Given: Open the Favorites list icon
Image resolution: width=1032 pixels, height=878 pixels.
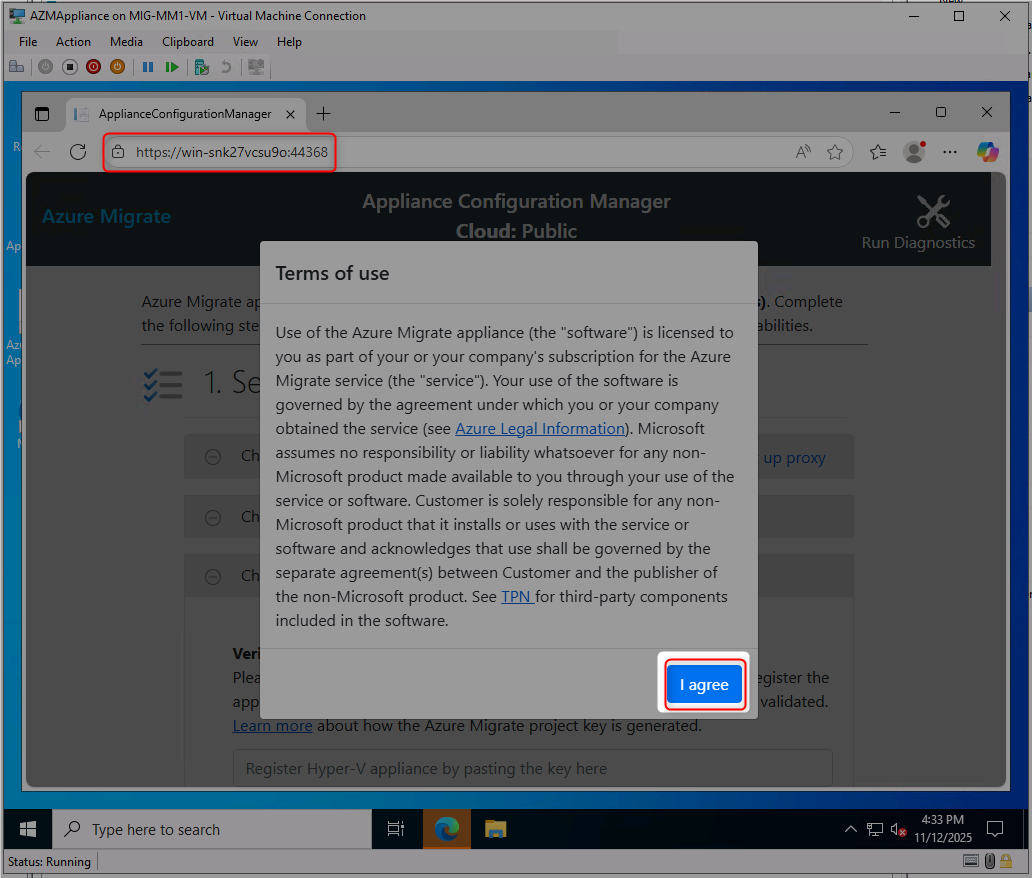Looking at the screenshot, I should (x=878, y=152).
